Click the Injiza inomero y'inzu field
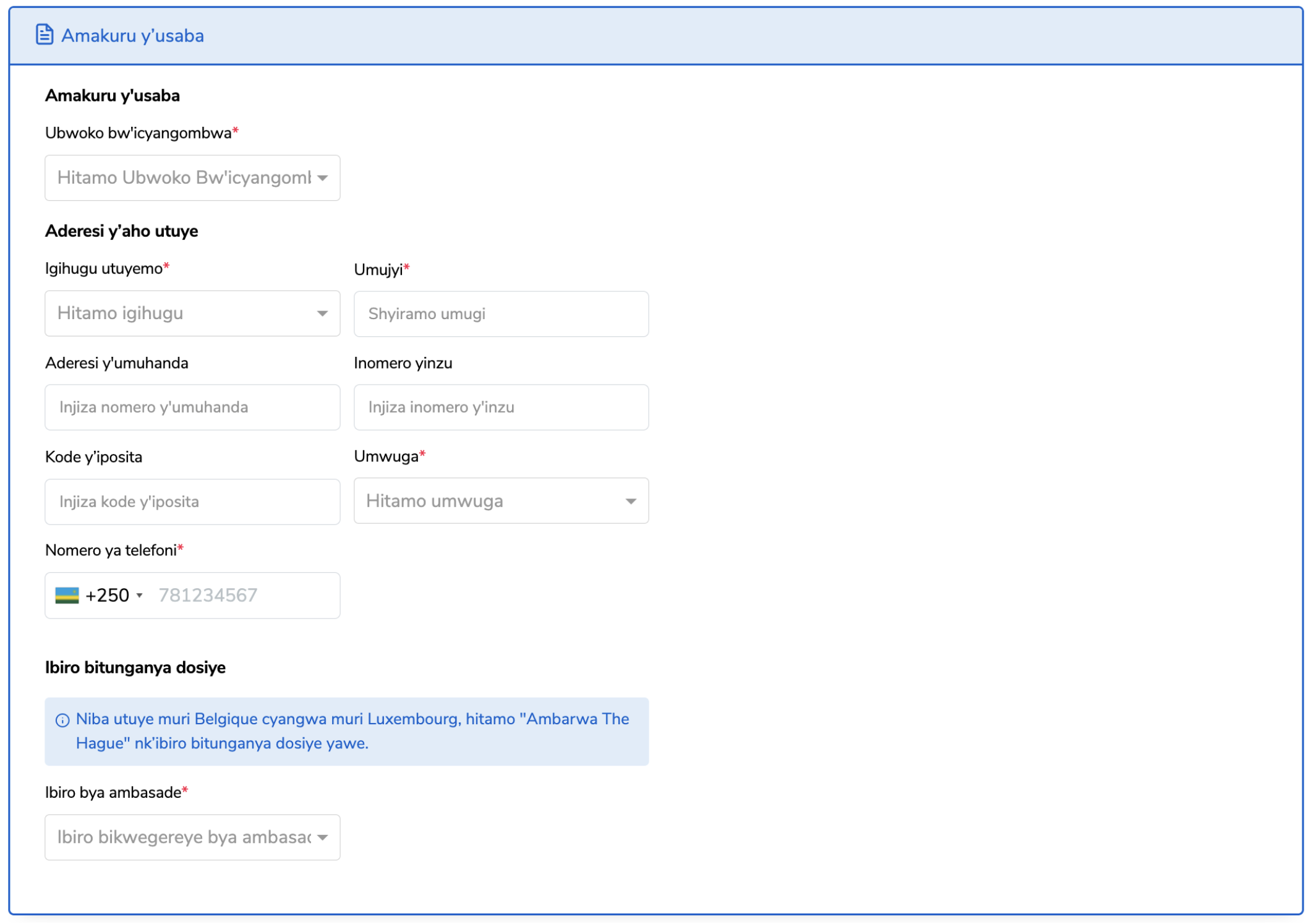 (500, 408)
